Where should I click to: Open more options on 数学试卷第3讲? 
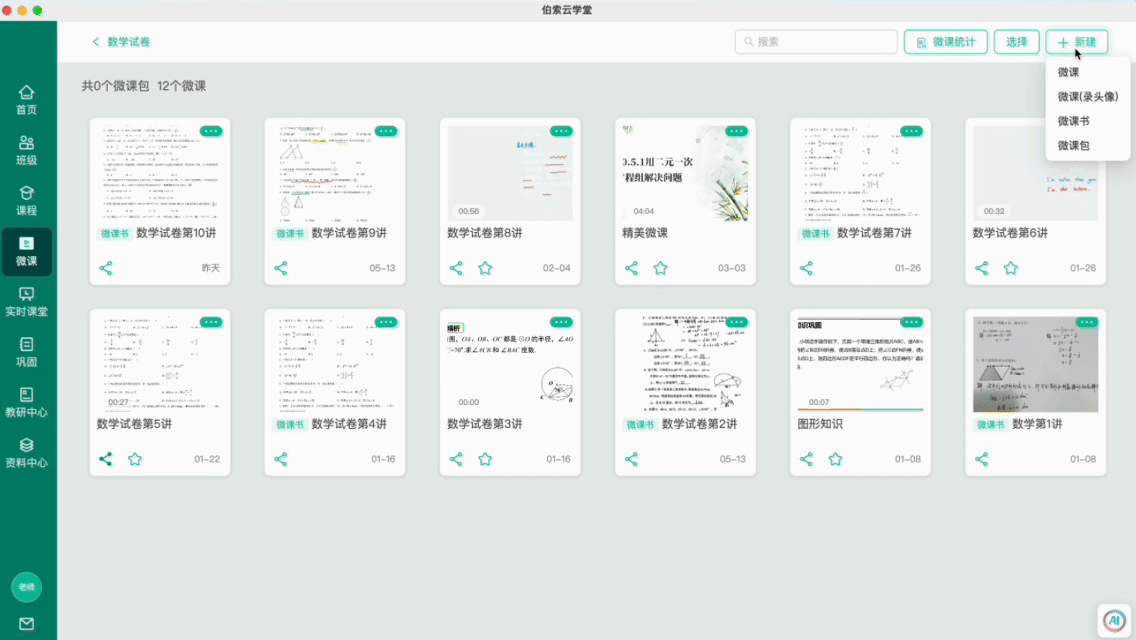pos(561,322)
